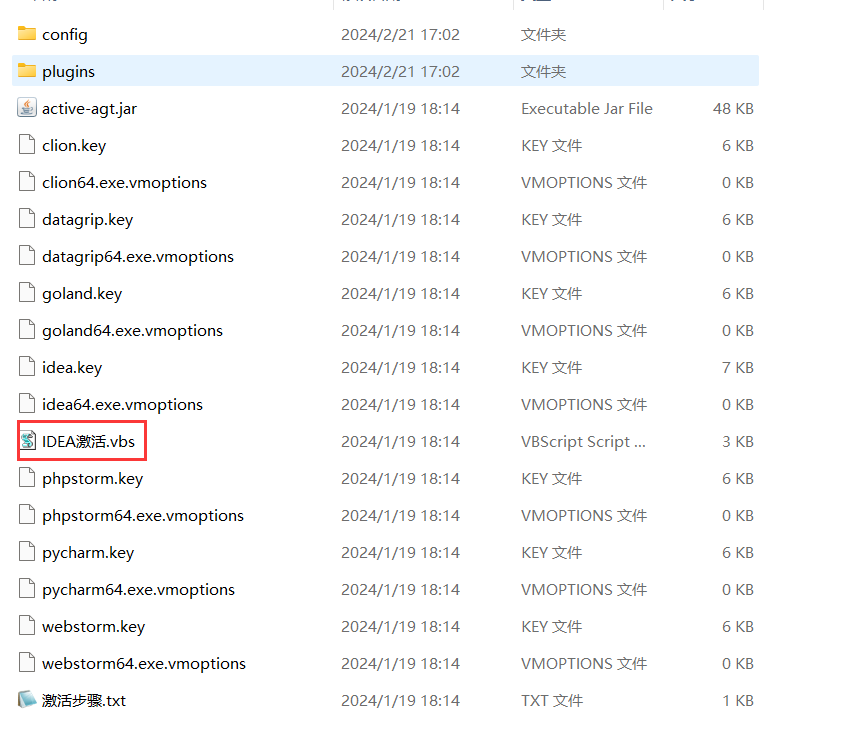Select the file name pycharm.key
The height and width of the screenshot is (730, 859).
88,553
